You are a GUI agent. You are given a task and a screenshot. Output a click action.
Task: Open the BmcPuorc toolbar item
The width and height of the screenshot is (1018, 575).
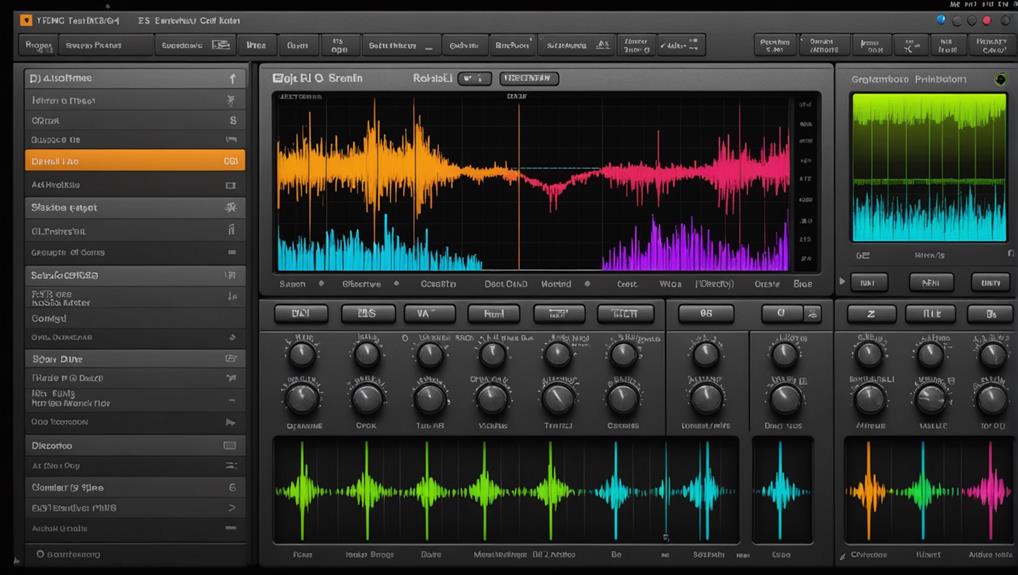pos(512,45)
